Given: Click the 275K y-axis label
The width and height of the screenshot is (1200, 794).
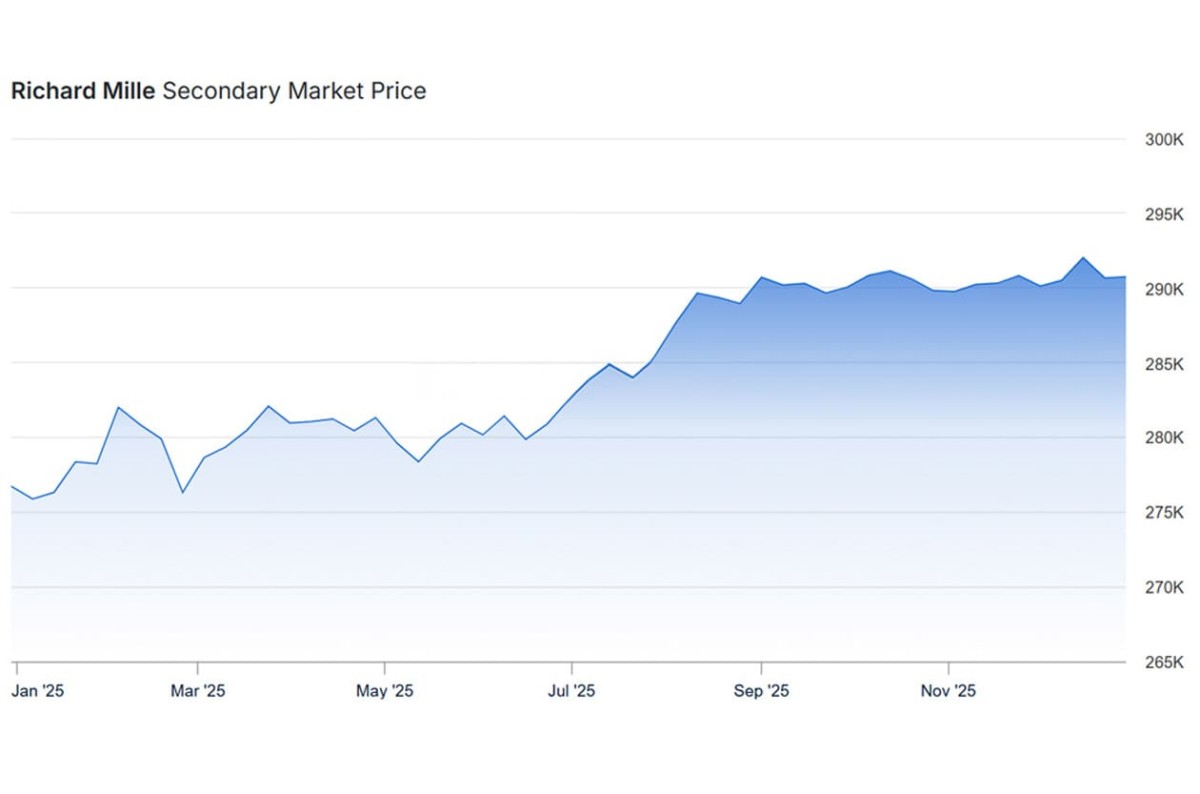Looking at the screenshot, I should [x=1164, y=513].
